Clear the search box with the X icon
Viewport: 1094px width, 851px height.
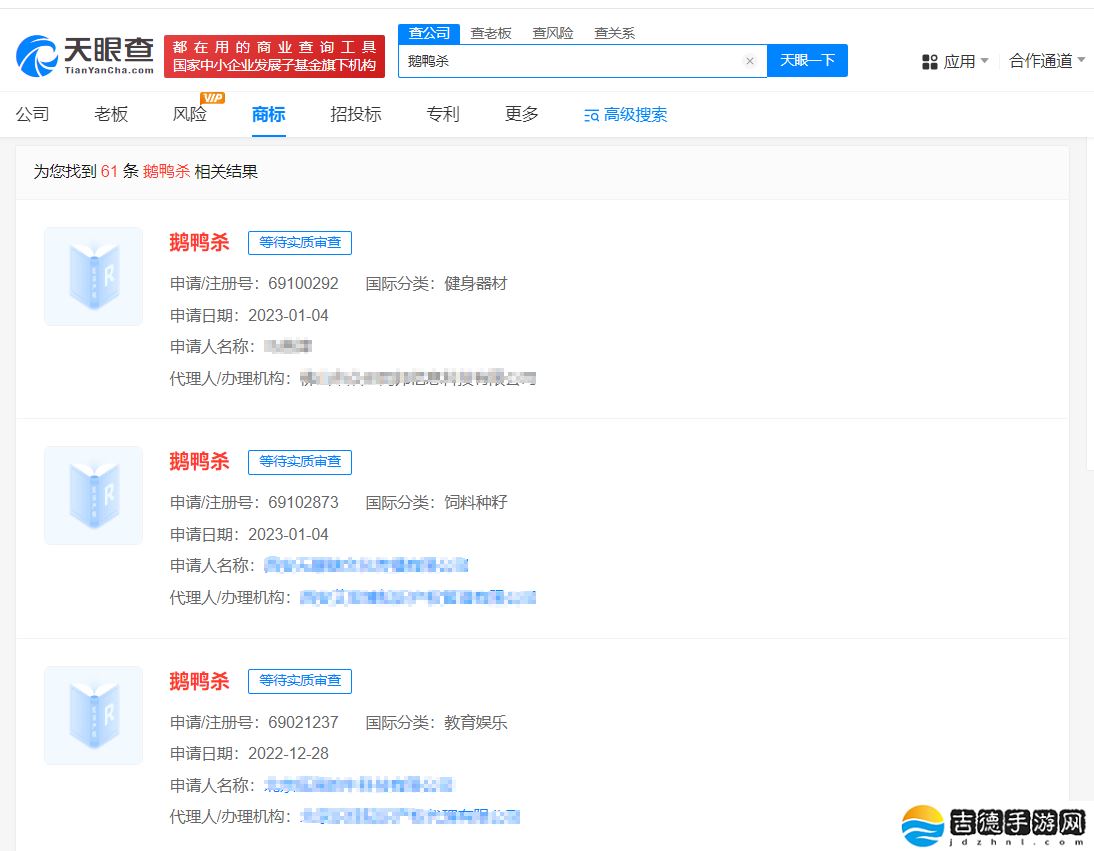(x=749, y=61)
